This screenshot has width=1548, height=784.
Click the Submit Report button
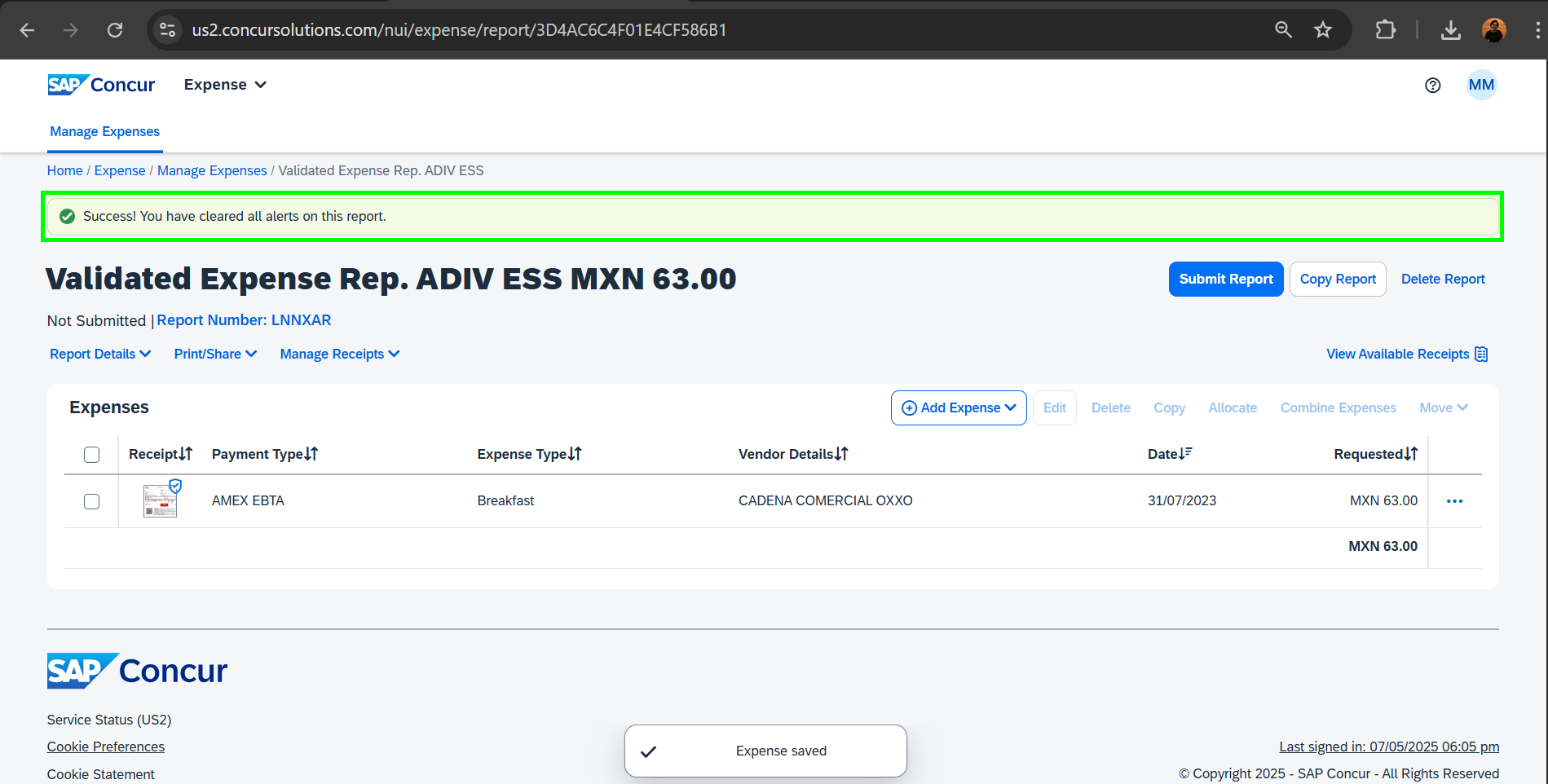[1226, 279]
